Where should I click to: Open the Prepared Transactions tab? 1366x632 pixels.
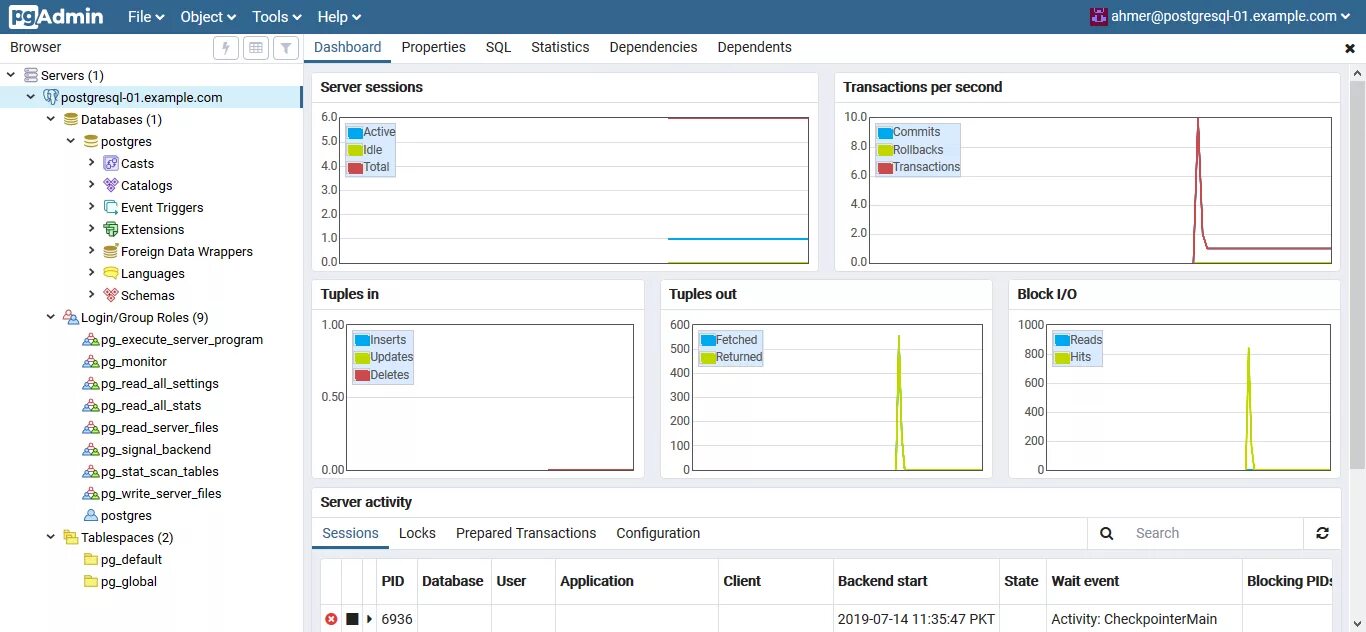point(526,533)
